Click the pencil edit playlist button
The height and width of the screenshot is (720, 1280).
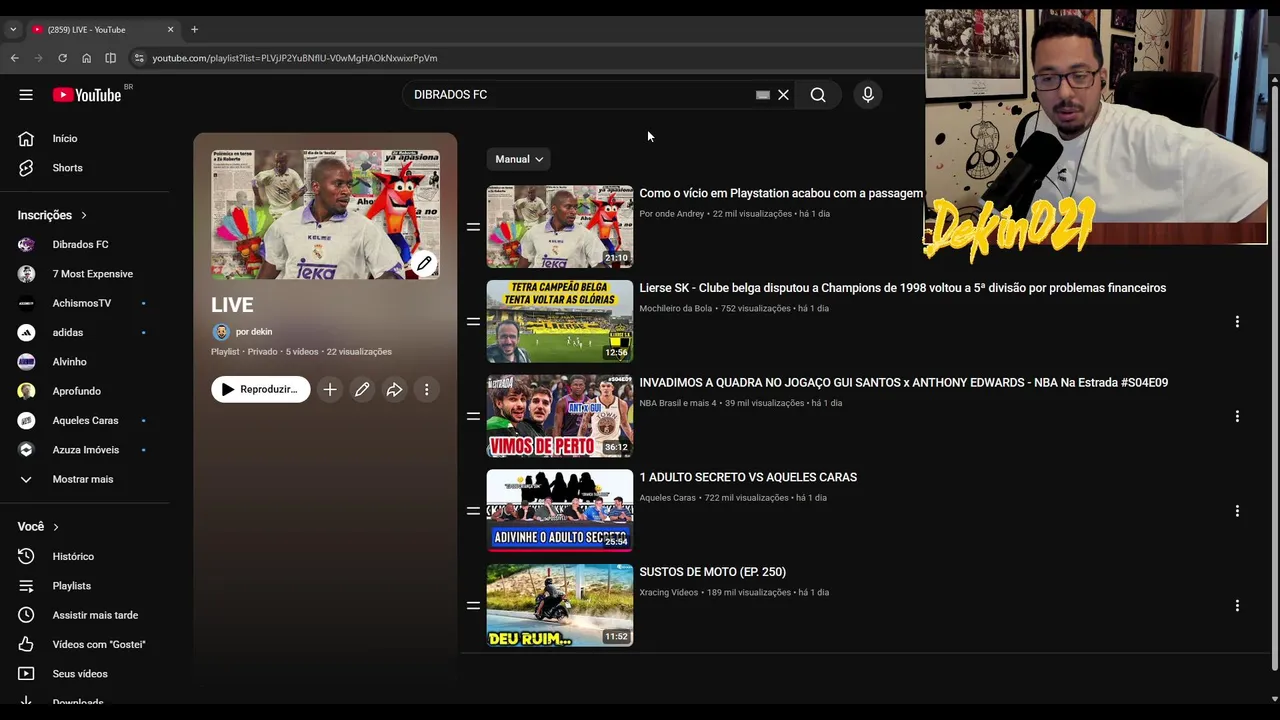point(362,390)
